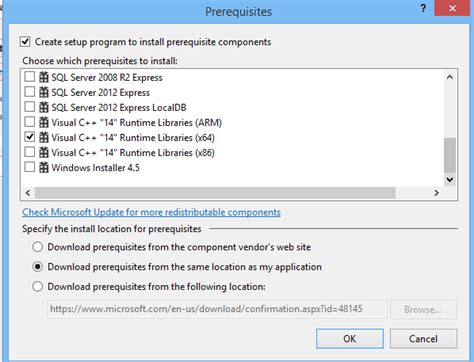
Task: Click the package icon for Visual C++ Runtime Libraries (x64)
Action: 44,137
